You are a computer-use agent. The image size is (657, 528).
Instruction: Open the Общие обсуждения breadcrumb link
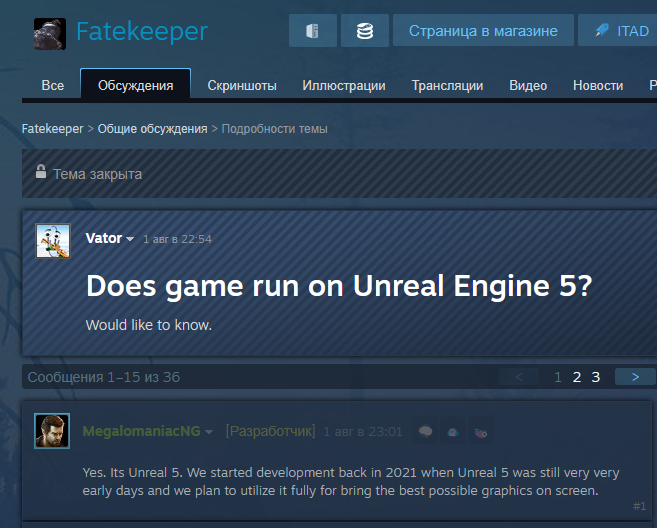click(153, 129)
